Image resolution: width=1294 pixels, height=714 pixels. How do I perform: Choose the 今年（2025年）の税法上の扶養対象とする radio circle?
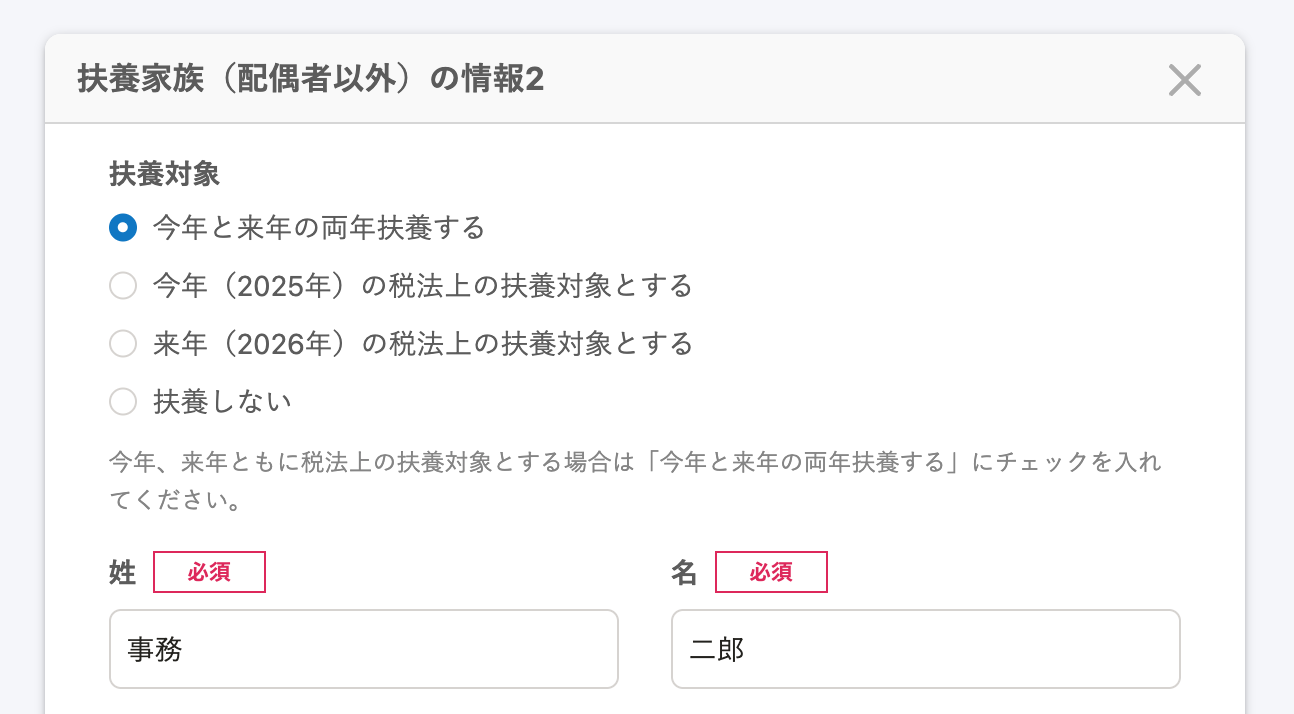pos(123,286)
